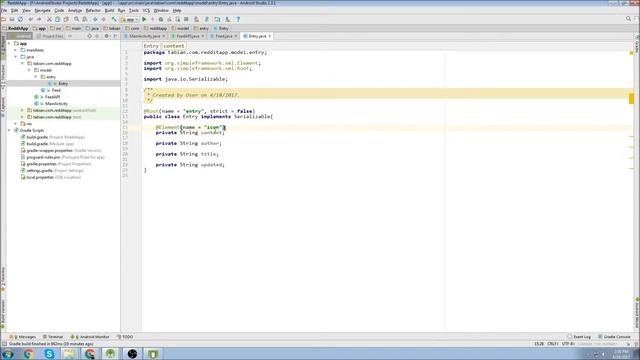Collapse the entry package
Screen dimensions: 640x360
coord(36,77)
